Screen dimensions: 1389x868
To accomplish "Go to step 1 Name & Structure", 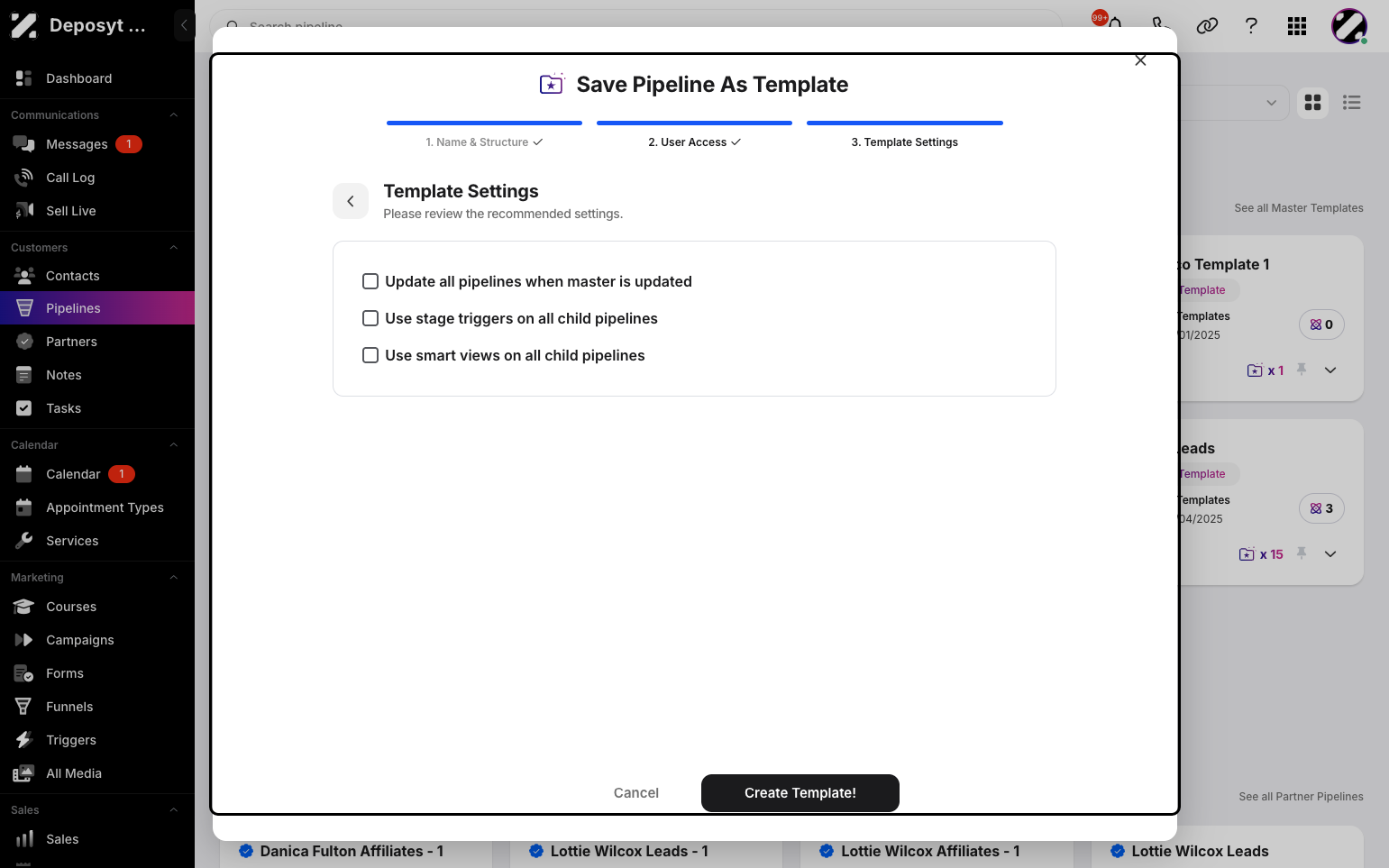I will [x=484, y=142].
